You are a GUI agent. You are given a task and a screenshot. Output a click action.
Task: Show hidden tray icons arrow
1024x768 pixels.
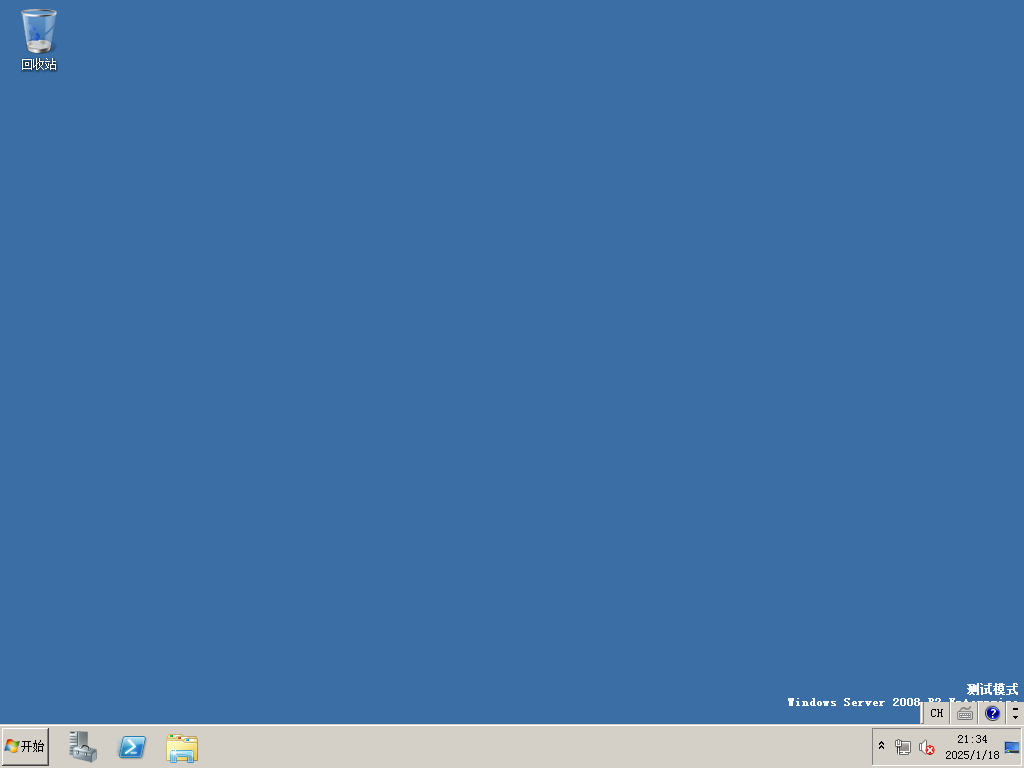point(881,746)
